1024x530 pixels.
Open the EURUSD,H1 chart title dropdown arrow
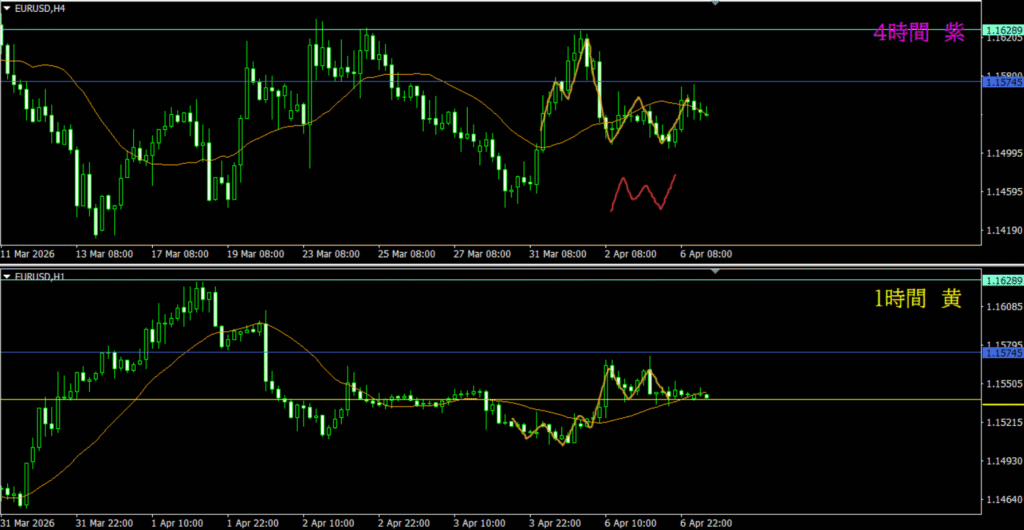pyautogui.click(x=8, y=276)
